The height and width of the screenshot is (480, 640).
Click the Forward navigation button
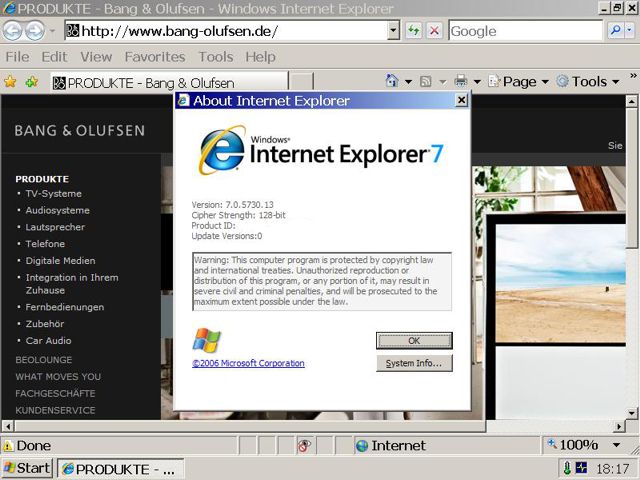coord(35,31)
